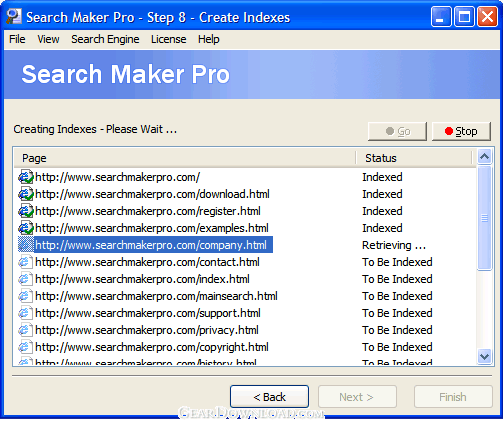This screenshot has height=421, width=503.
Task: Click the icon next to register.html row
Action: click(26, 211)
